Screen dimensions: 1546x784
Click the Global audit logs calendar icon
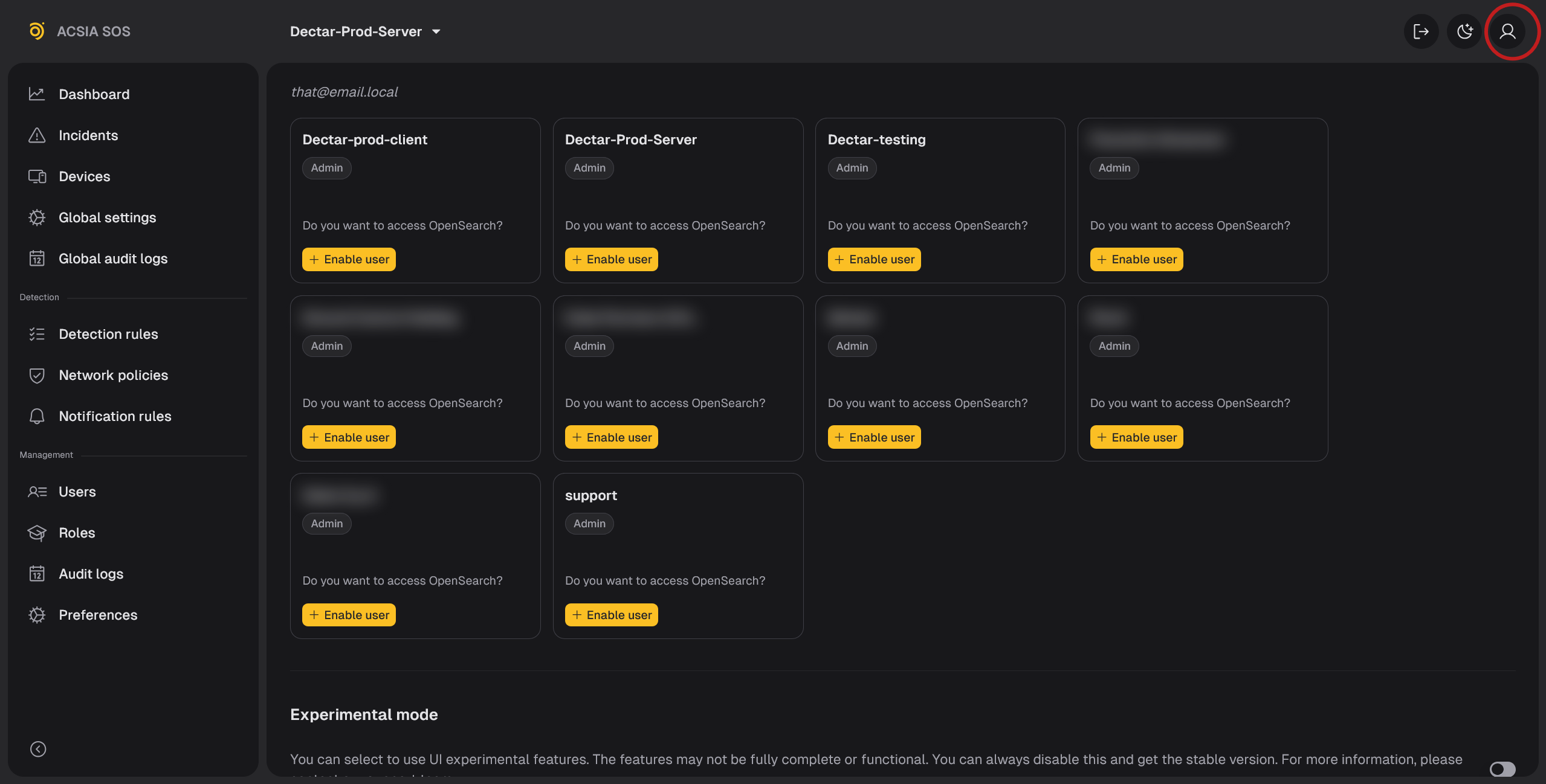point(37,259)
